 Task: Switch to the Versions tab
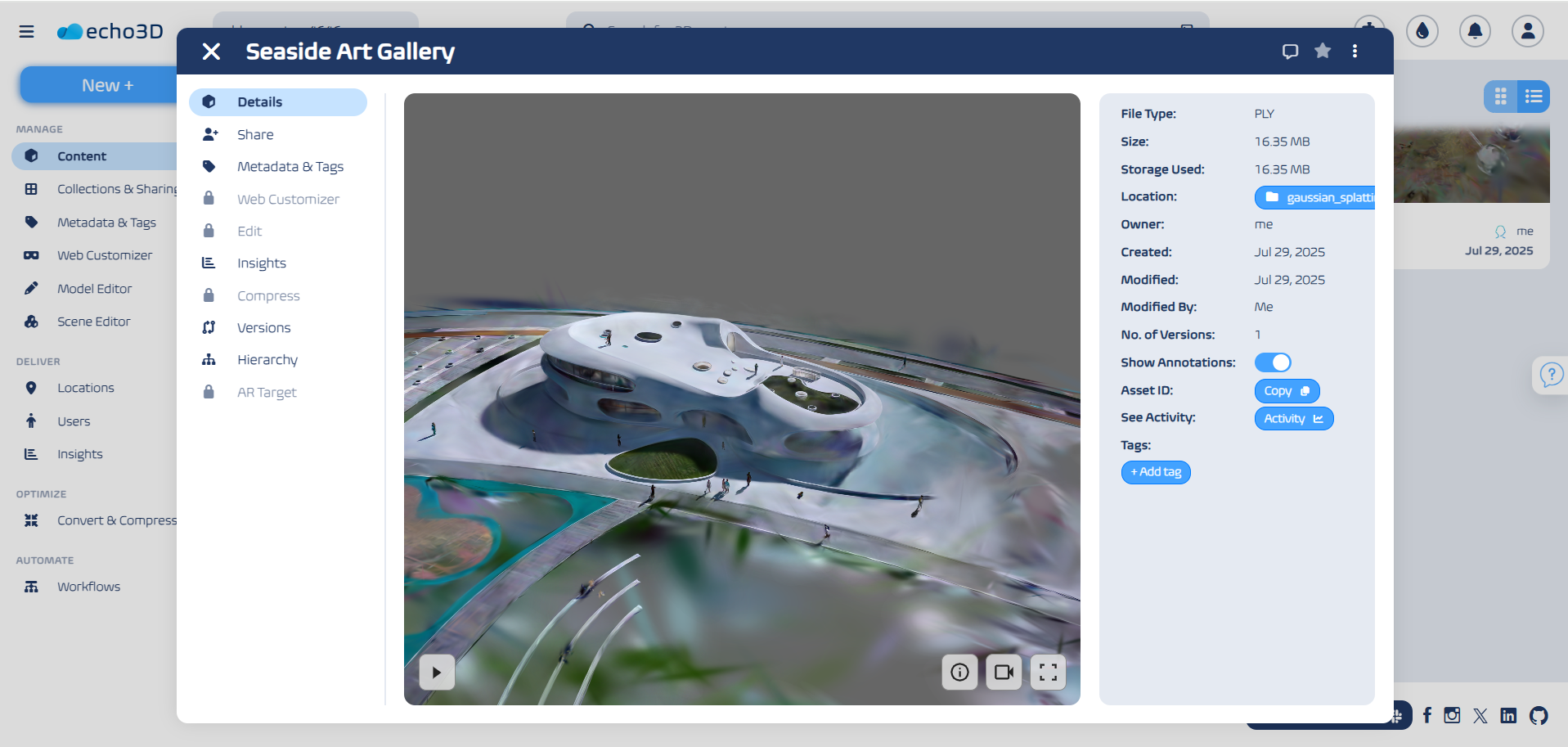pyautogui.click(x=263, y=327)
